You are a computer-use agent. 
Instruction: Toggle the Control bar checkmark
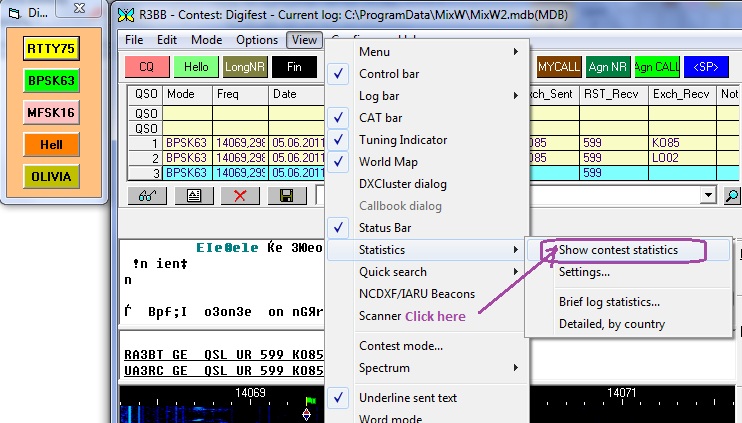click(389, 74)
